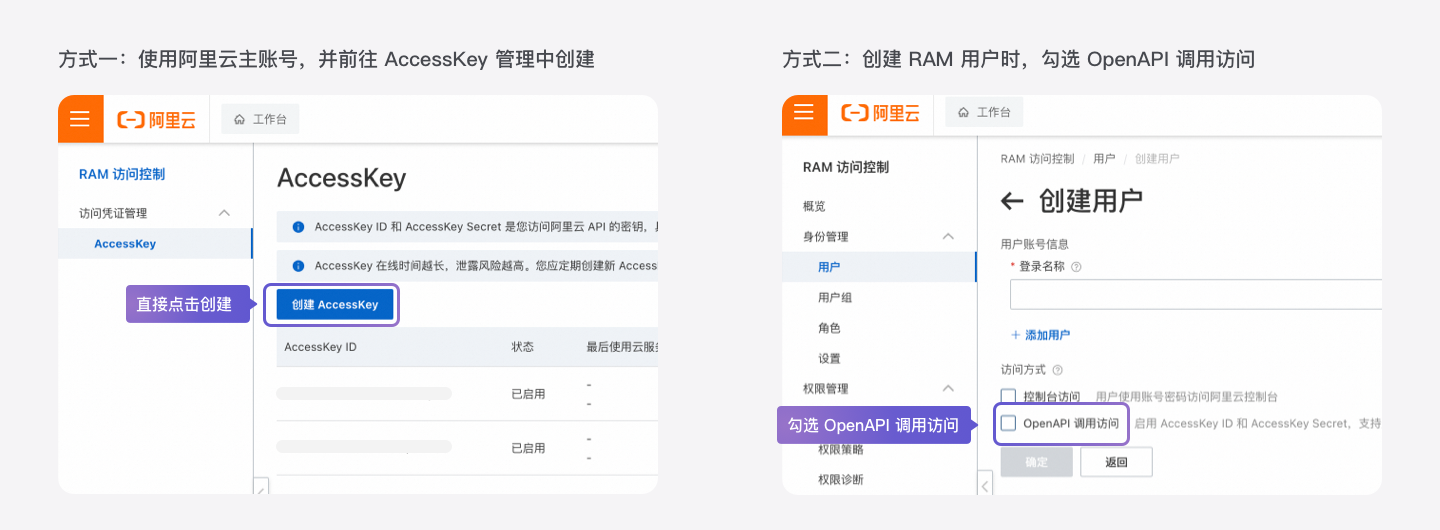Click Alibaba Cloud logo in left panel
The image size is (1440, 530).
(156, 120)
